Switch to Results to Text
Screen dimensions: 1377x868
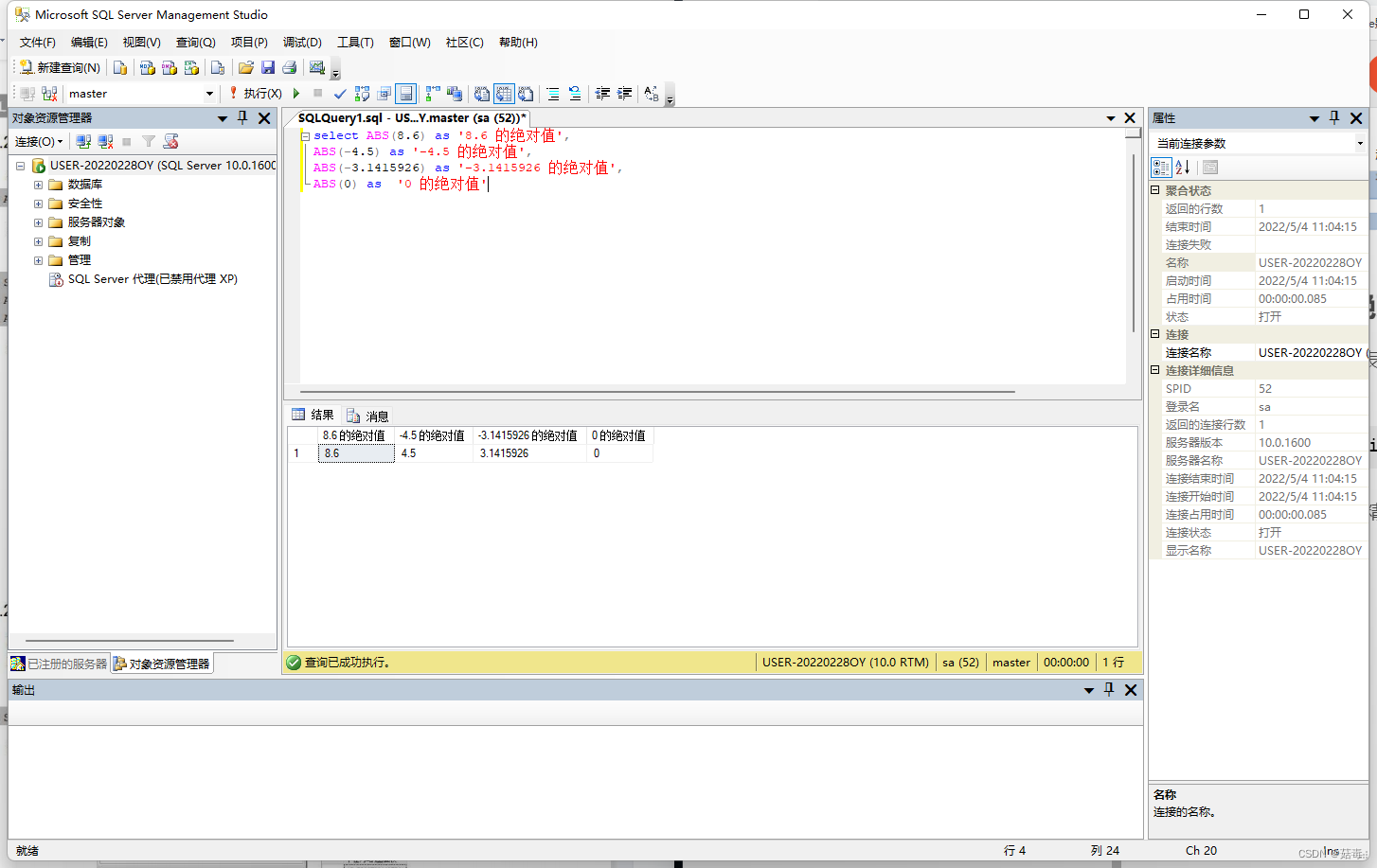(482, 94)
